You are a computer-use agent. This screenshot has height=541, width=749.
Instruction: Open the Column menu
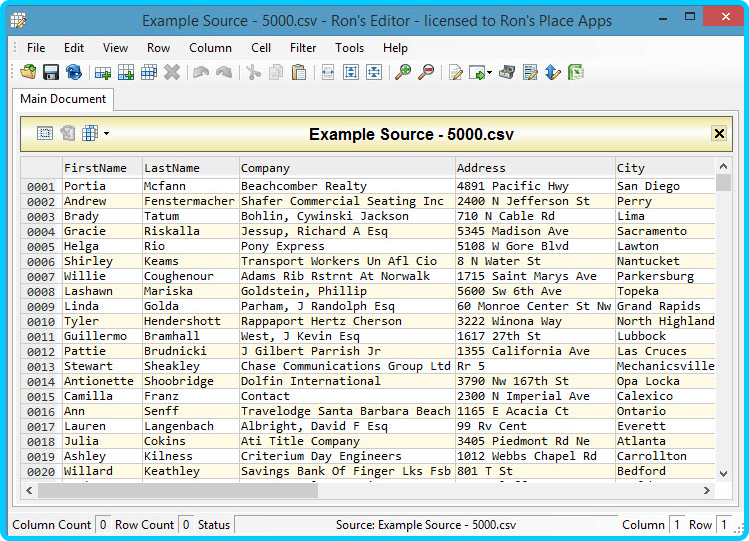[210, 48]
